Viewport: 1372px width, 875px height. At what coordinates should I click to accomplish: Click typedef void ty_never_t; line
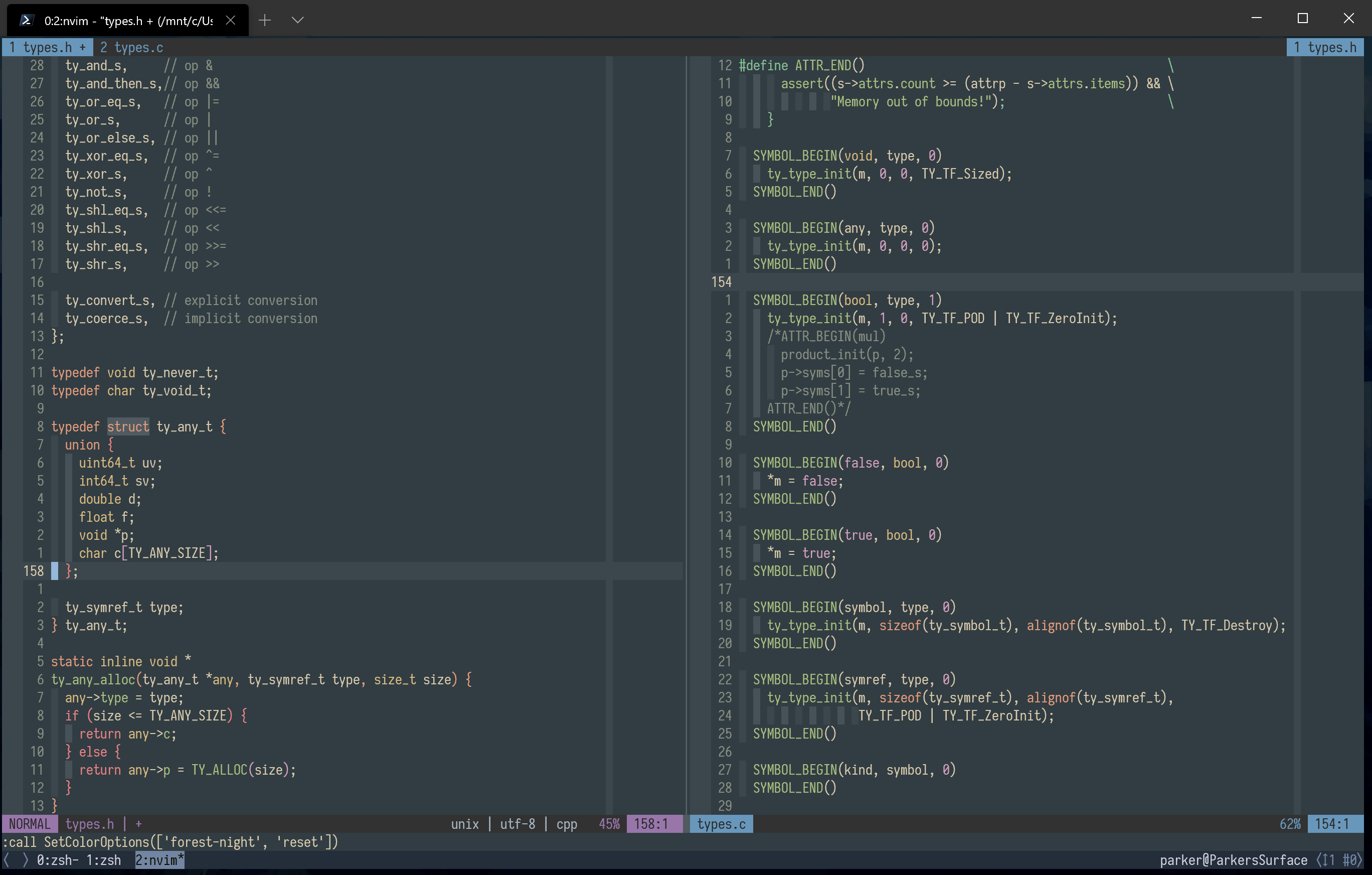pyautogui.click(x=134, y=372)
